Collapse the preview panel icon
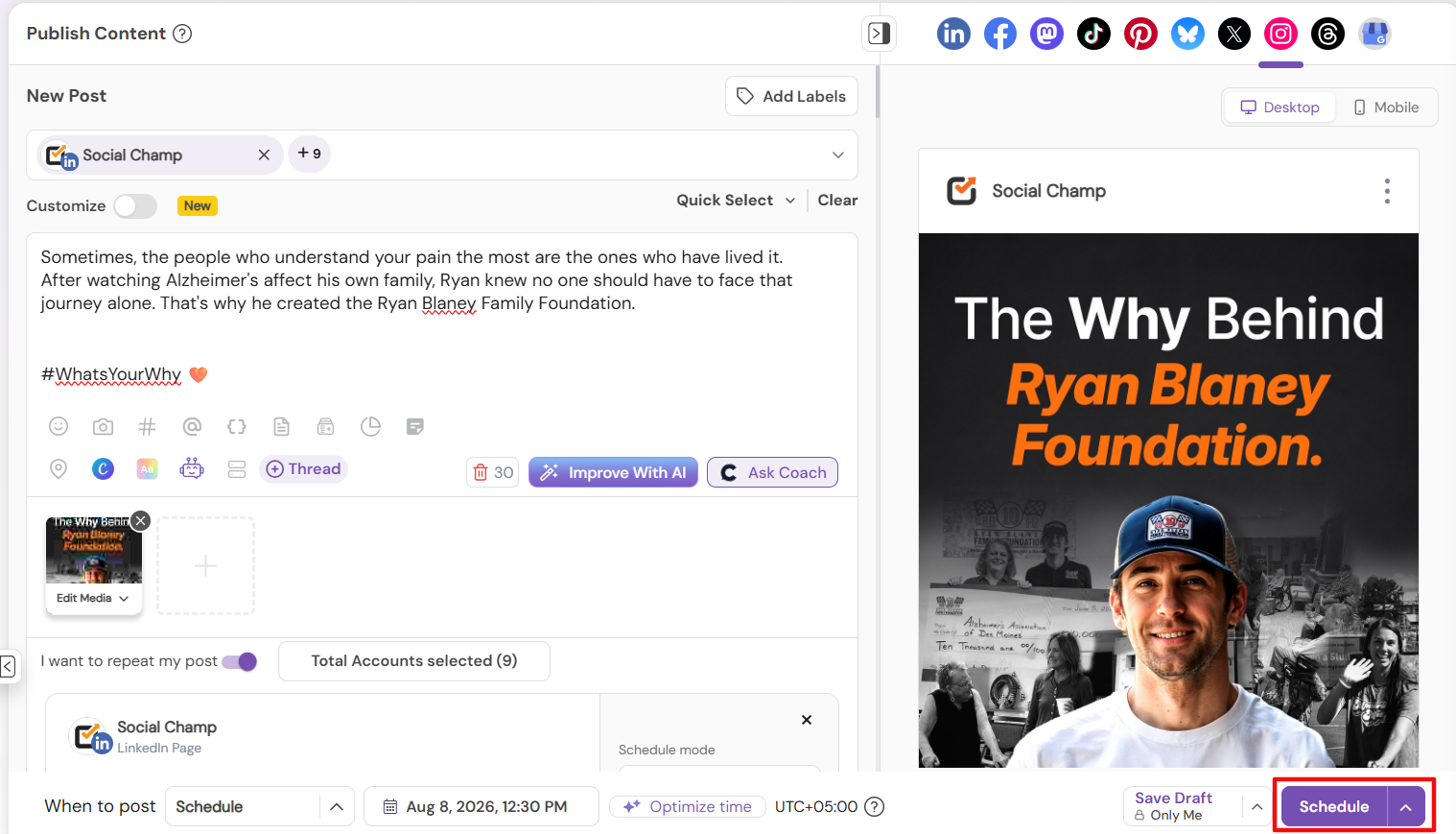Viewport: 1456px width, 834px height. (x=879, y=34)
